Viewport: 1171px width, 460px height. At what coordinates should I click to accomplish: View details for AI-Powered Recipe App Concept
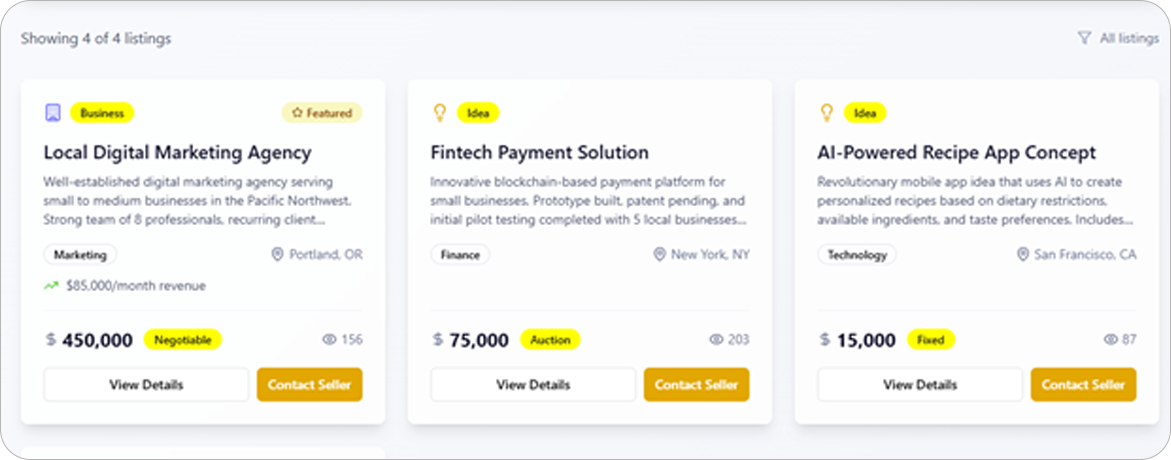pos(920,385)
